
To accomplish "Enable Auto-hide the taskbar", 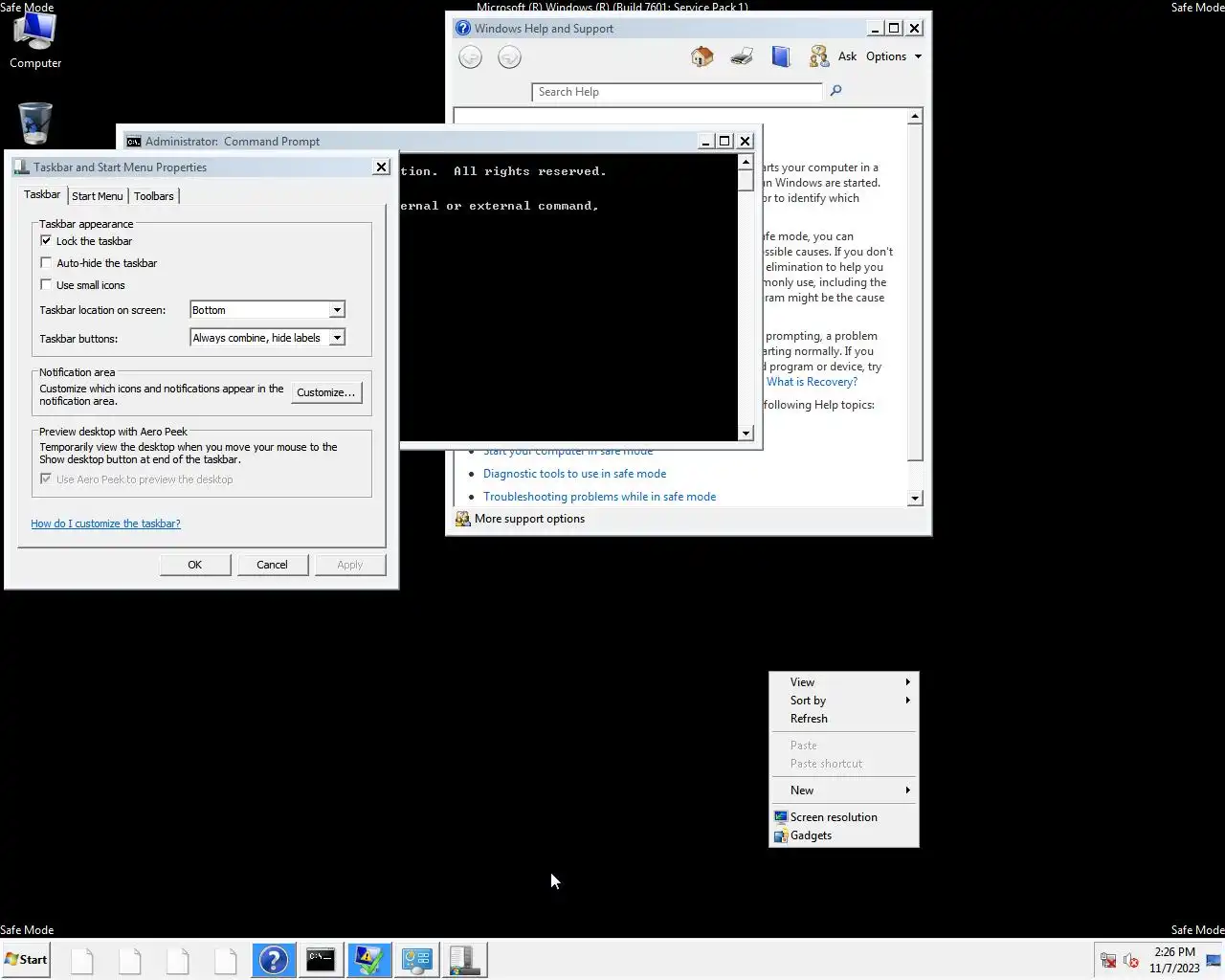I will coord(46,263).
